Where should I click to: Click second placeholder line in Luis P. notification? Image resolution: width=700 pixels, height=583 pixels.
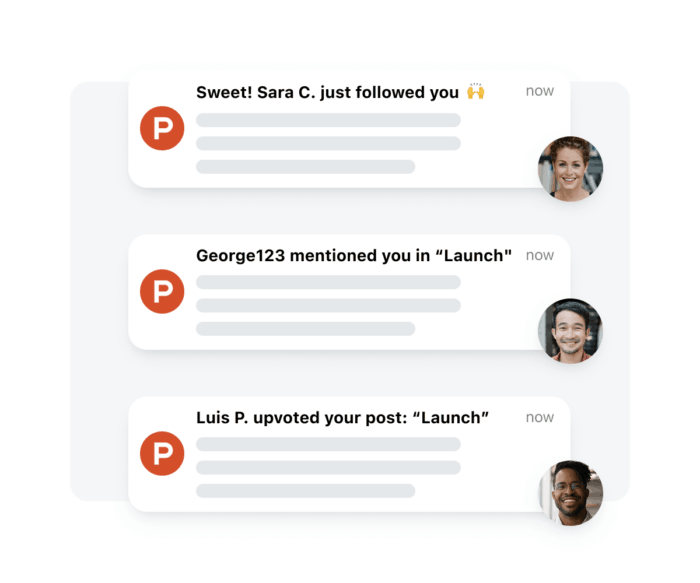pos(328,467)
